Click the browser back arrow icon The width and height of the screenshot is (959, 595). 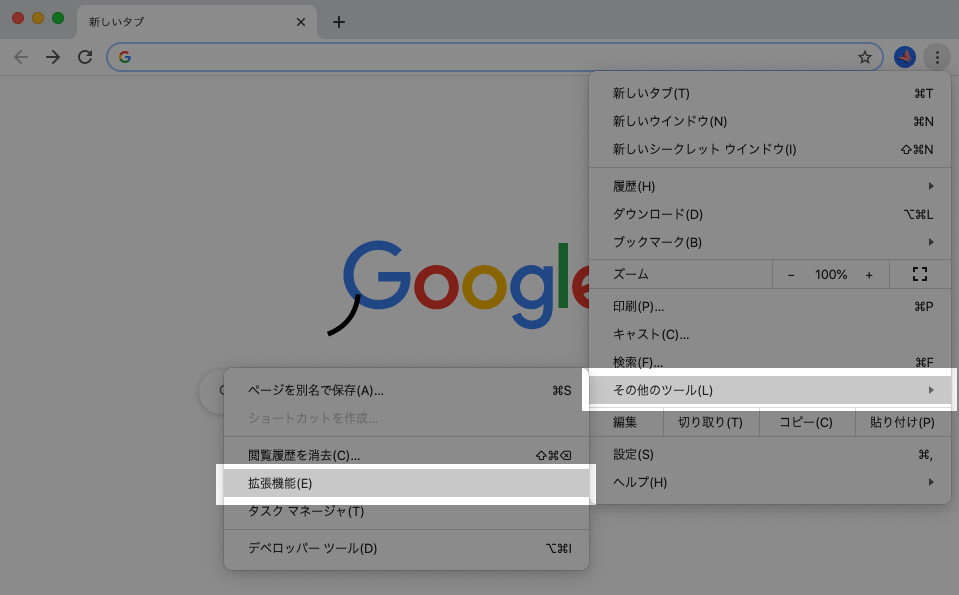click(21, 57)
